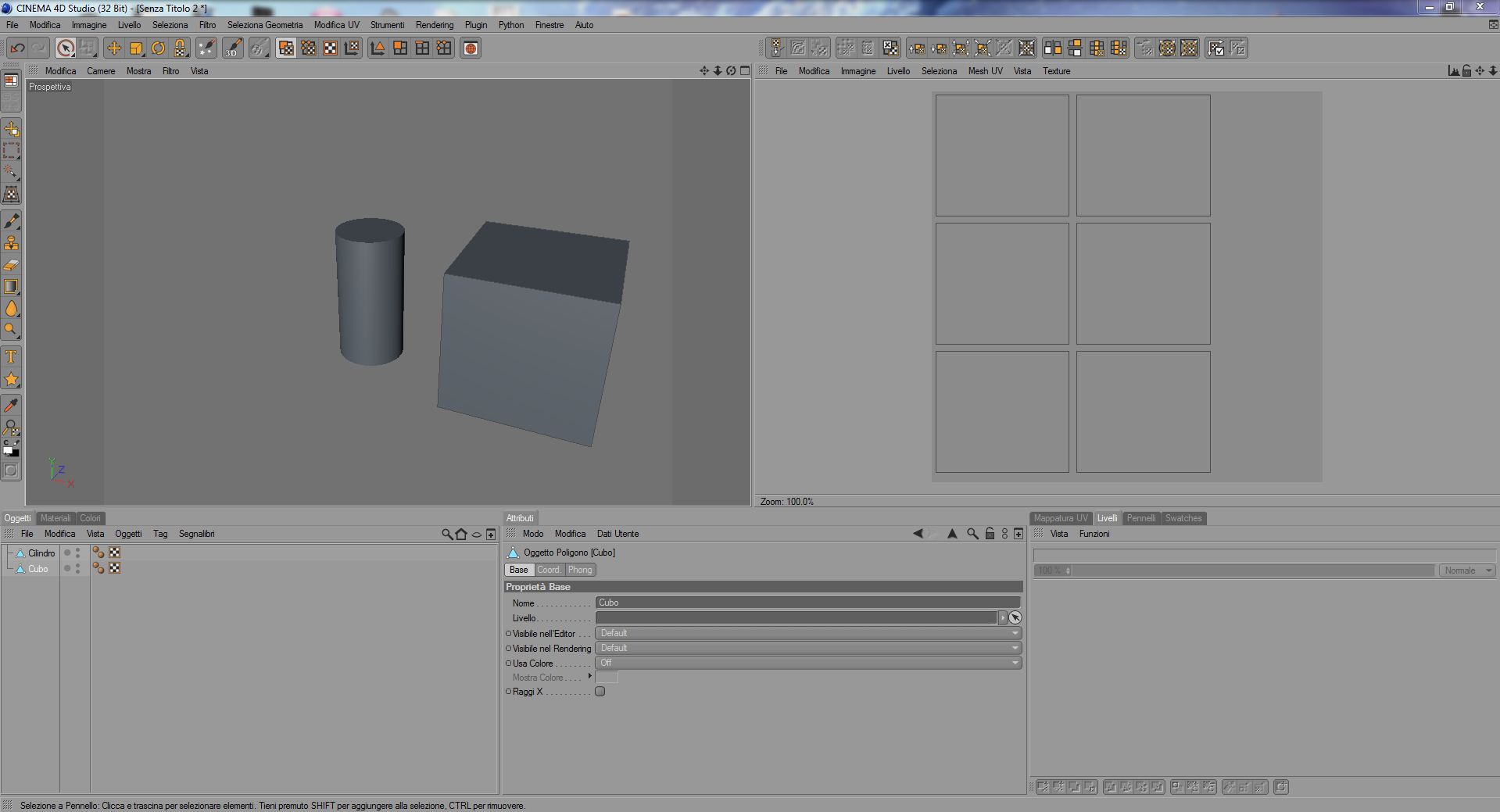Image resolution: width=1500 pixels, height=812 pixels.
Task: Expand the Livello field arrow button
Action: coord(1003,618)
